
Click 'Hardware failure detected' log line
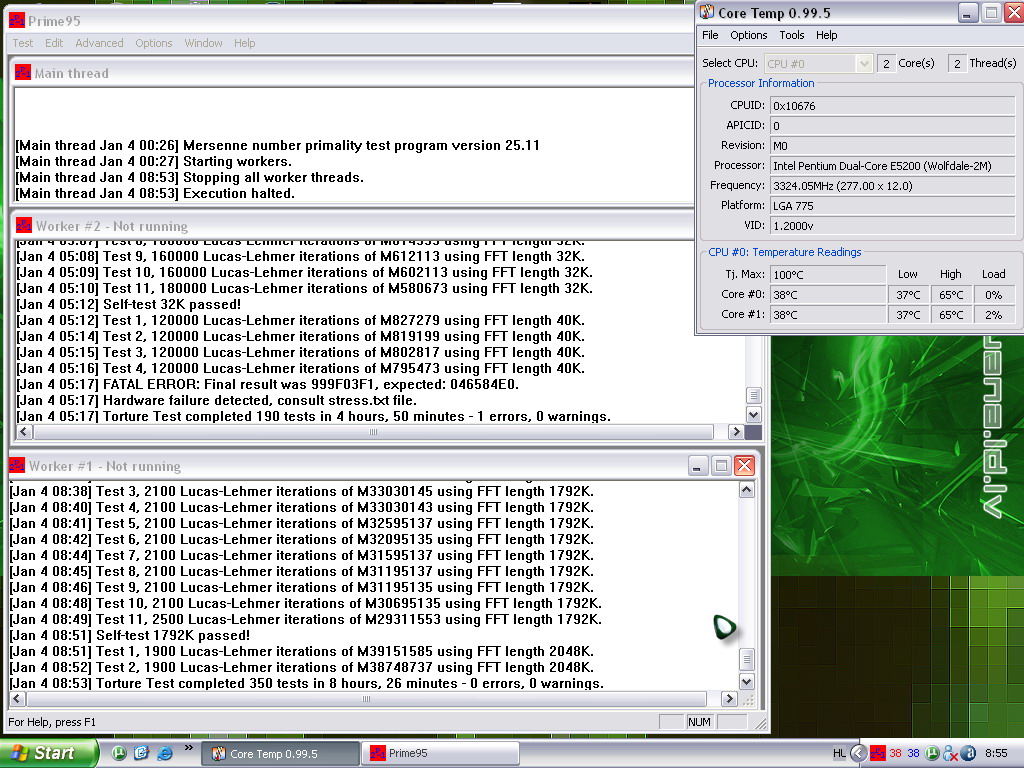216,400
